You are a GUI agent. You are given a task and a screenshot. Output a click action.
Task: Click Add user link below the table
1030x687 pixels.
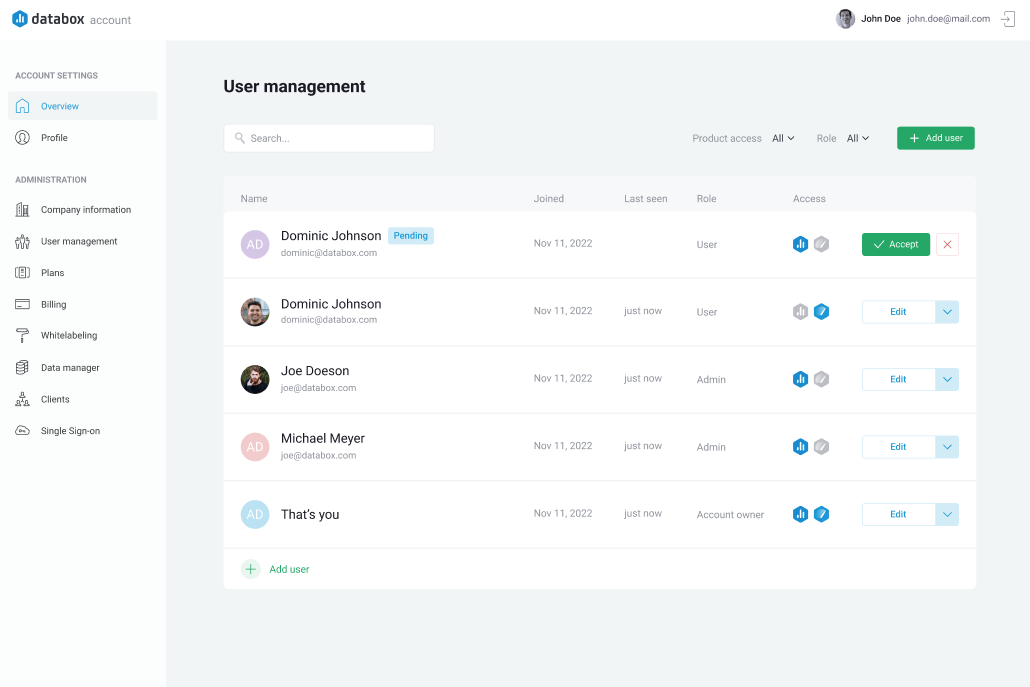coord(289,569)
